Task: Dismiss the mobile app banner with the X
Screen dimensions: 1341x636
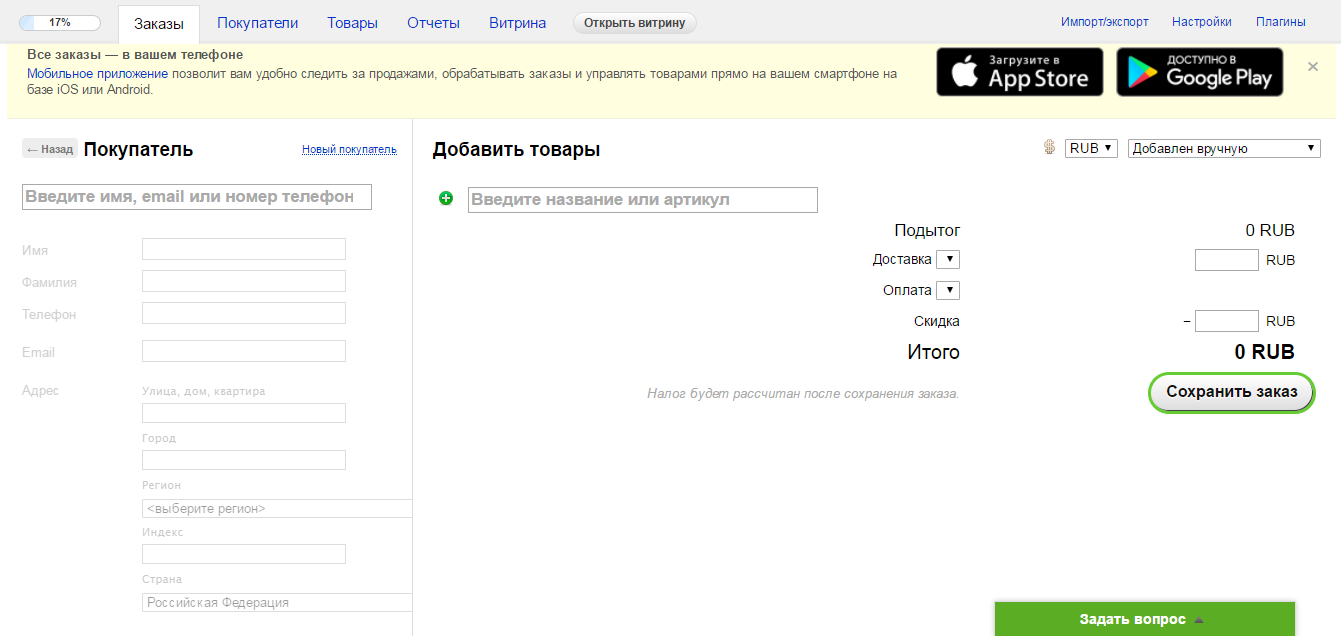Action: 1312,66
